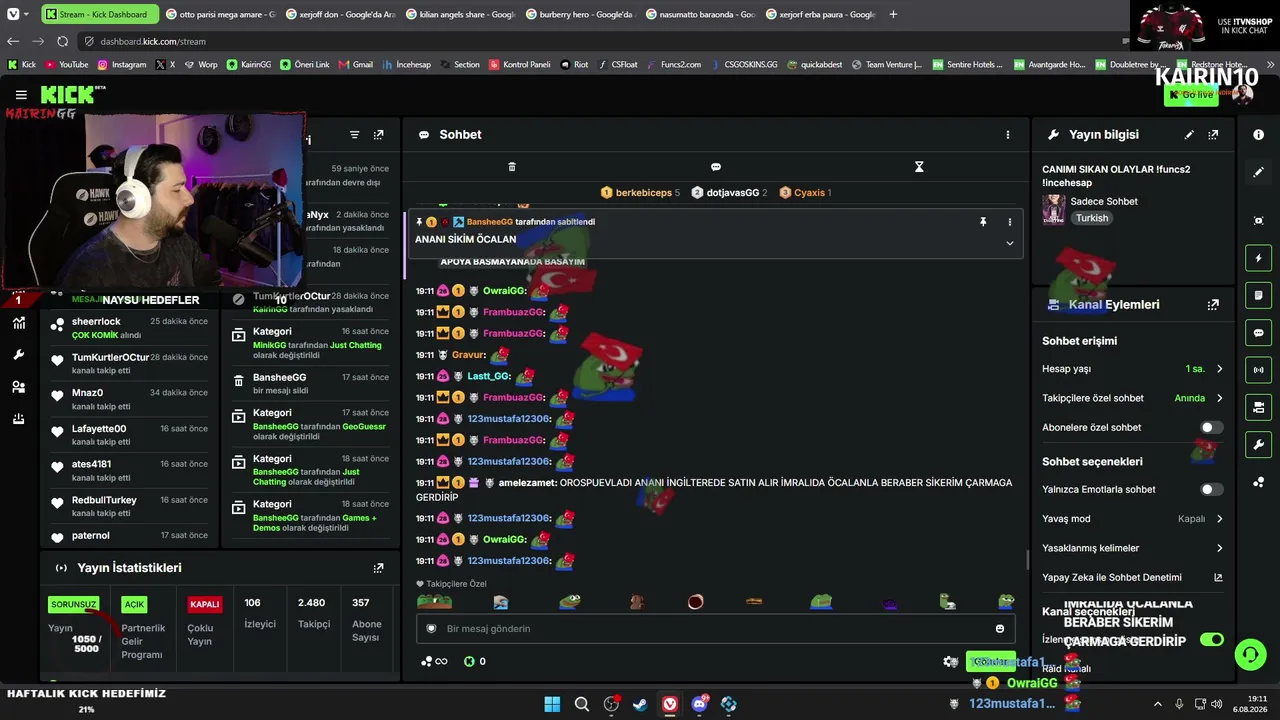Open the Sohbet three-dot menu

pyautogui.click(x=1007, y=135)
